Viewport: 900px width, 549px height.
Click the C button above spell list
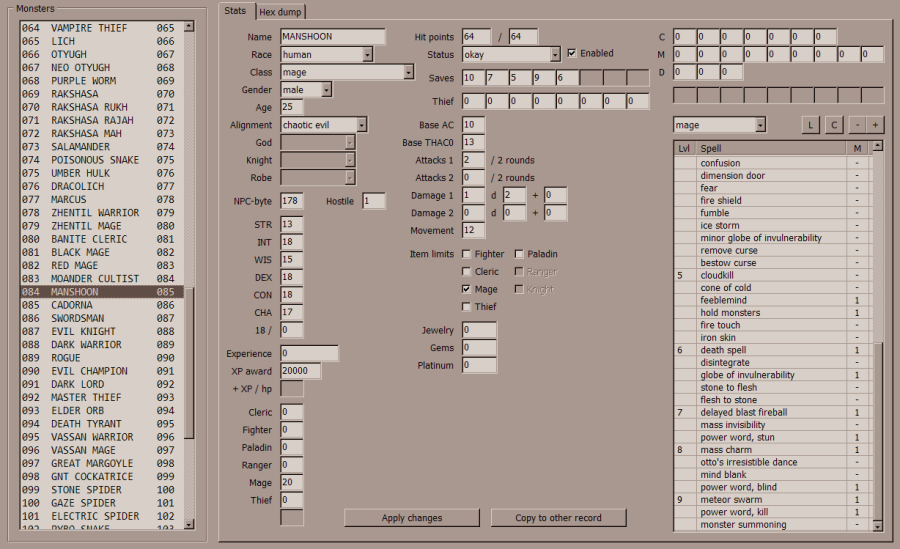click(x=834, y=125)
